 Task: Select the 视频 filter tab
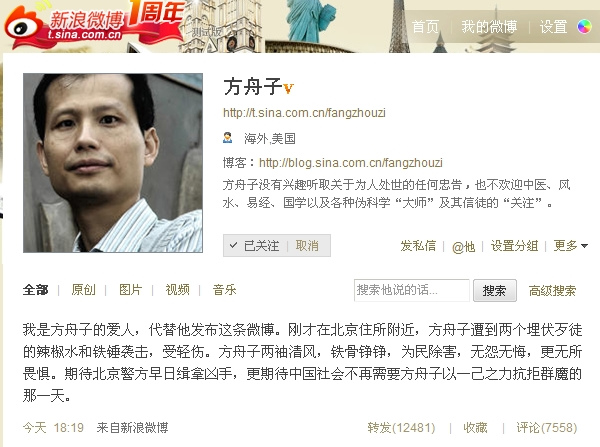178,290
